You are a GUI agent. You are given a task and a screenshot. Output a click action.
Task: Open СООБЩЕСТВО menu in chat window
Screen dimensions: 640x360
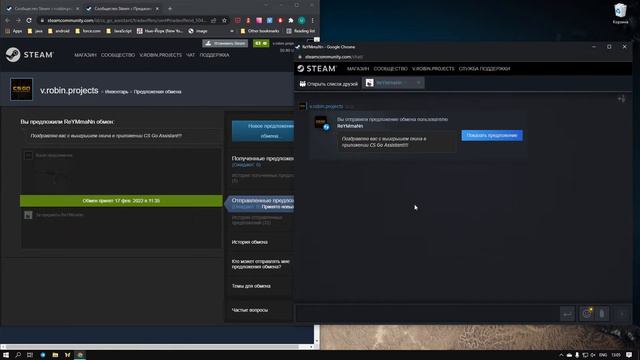click(x=391, y=69)
